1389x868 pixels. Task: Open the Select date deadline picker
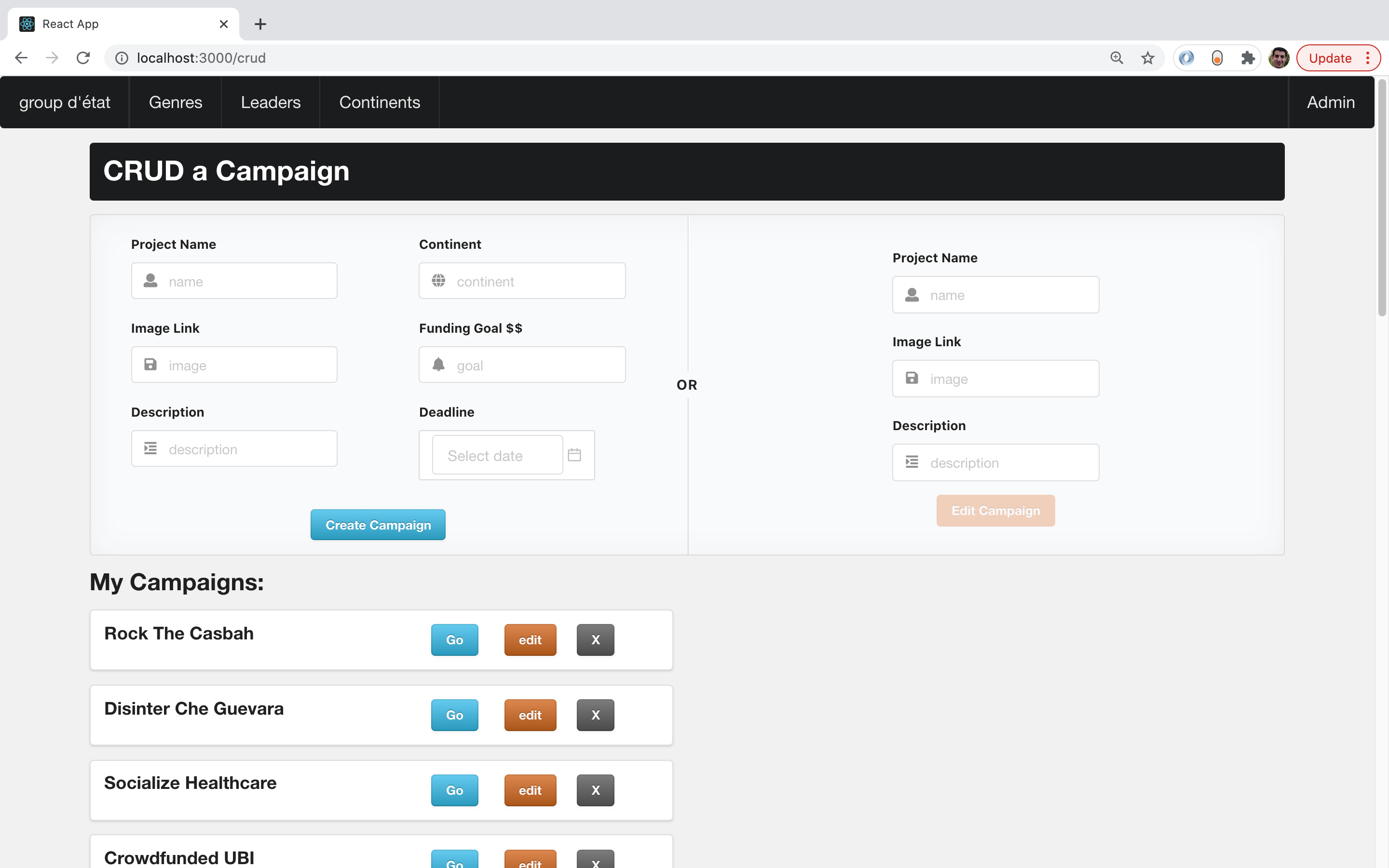click(498, 455)
